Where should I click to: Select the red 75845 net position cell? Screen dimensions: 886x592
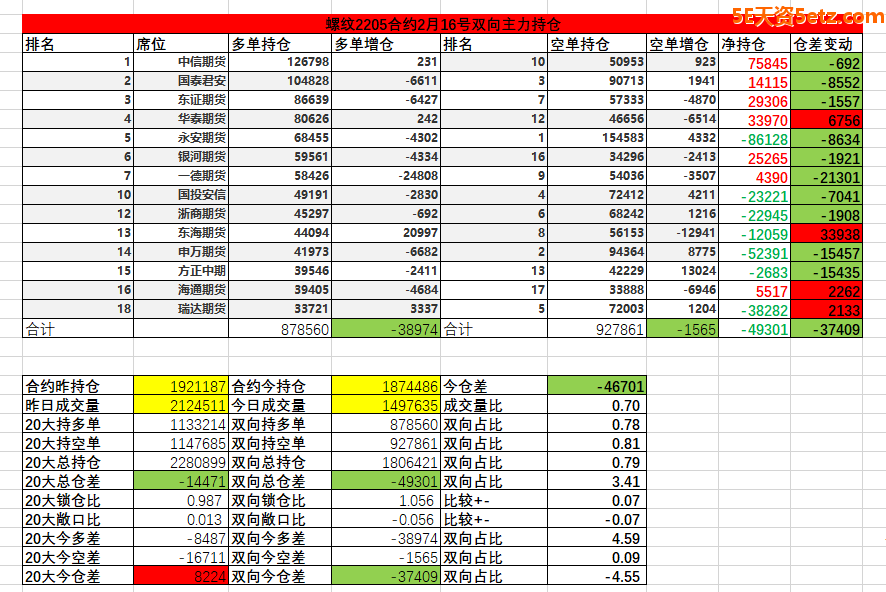coord(754,62)
